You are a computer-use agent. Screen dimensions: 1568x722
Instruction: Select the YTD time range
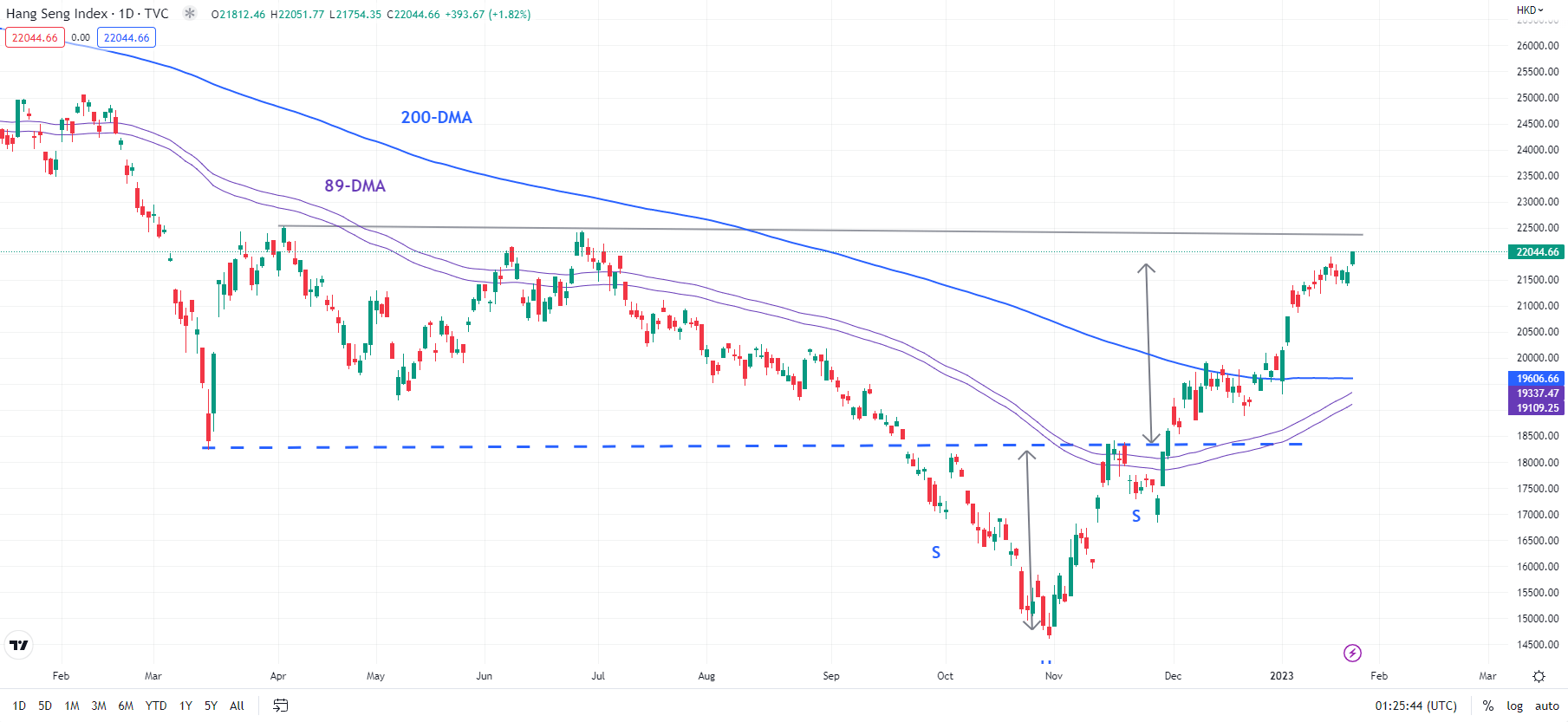coord(156,706)
